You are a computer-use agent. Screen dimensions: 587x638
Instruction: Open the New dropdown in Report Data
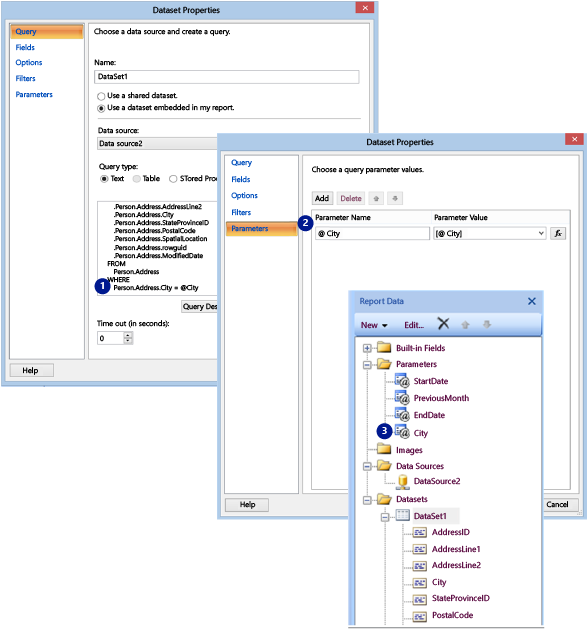(x=374, y=325)
